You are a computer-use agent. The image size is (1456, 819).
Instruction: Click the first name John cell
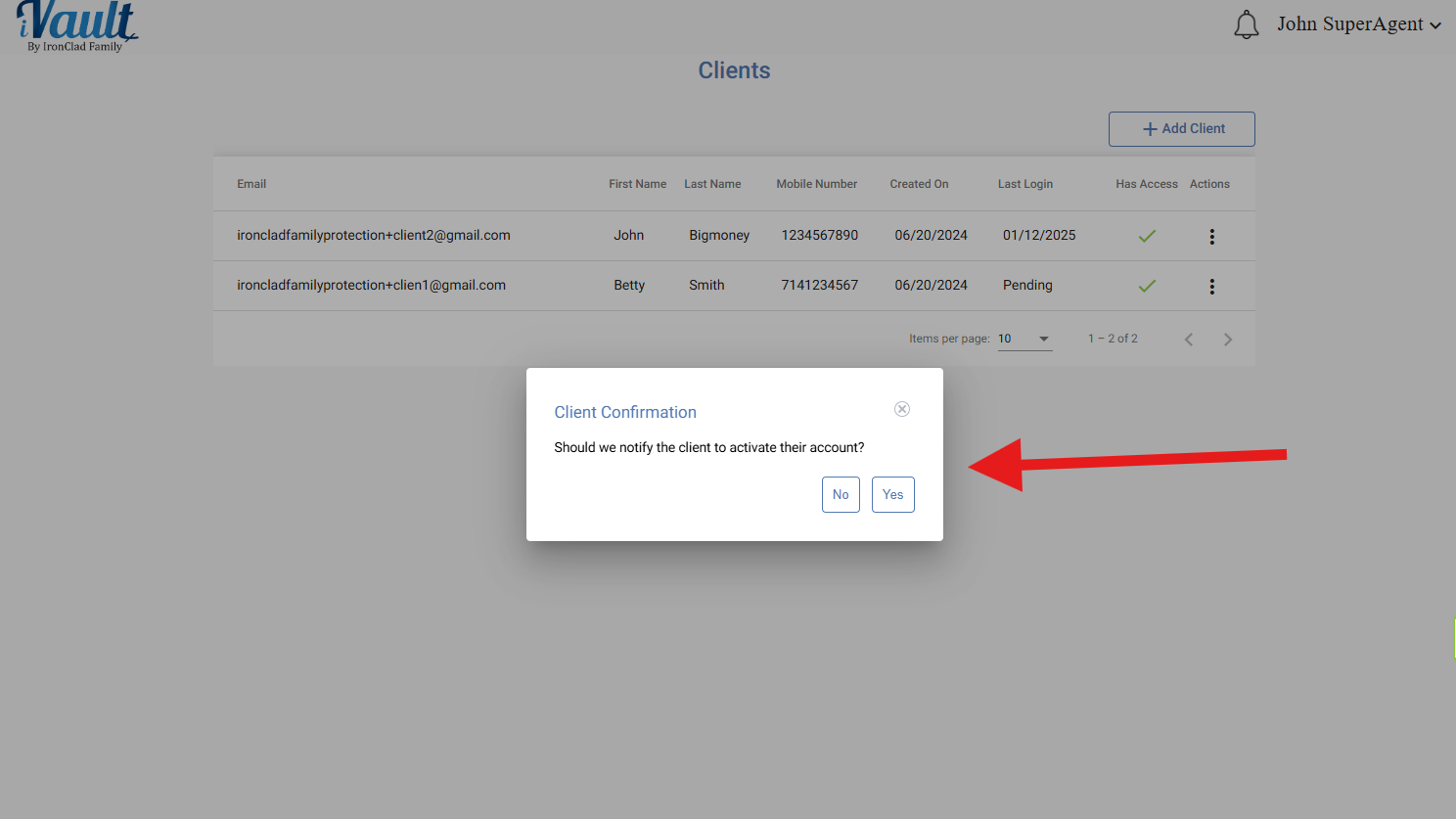click(x=628, y=235)
